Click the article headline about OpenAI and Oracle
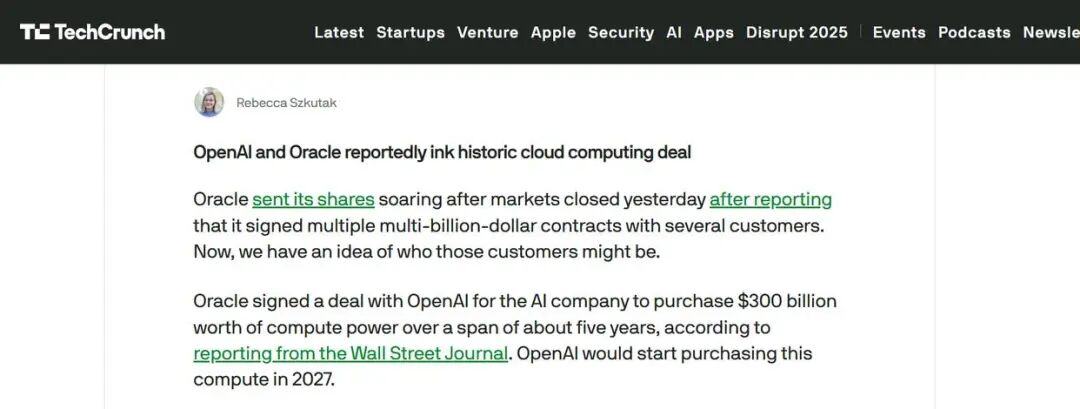 click(442, 152)
